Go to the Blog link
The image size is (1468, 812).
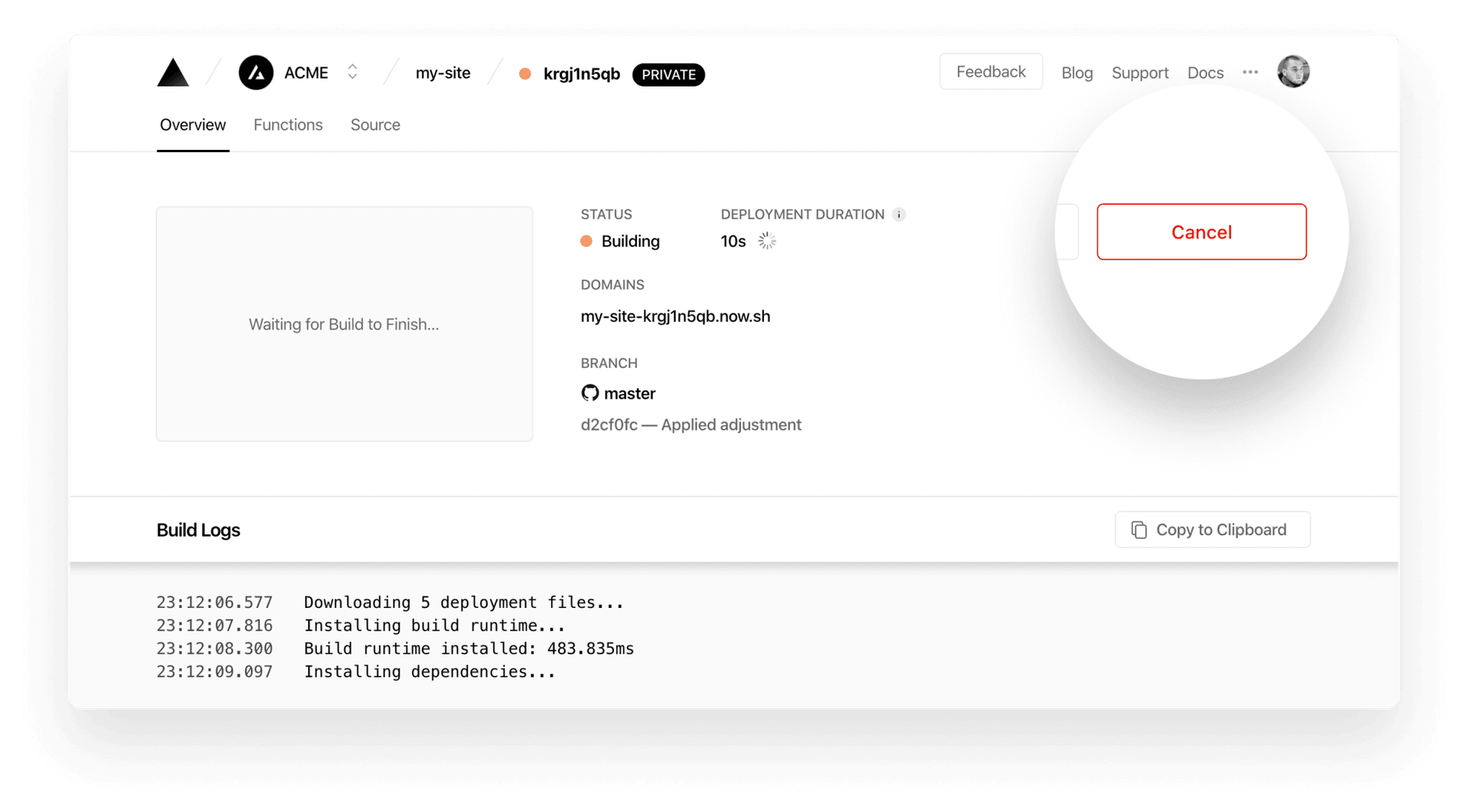click(x=1077, y=73)
